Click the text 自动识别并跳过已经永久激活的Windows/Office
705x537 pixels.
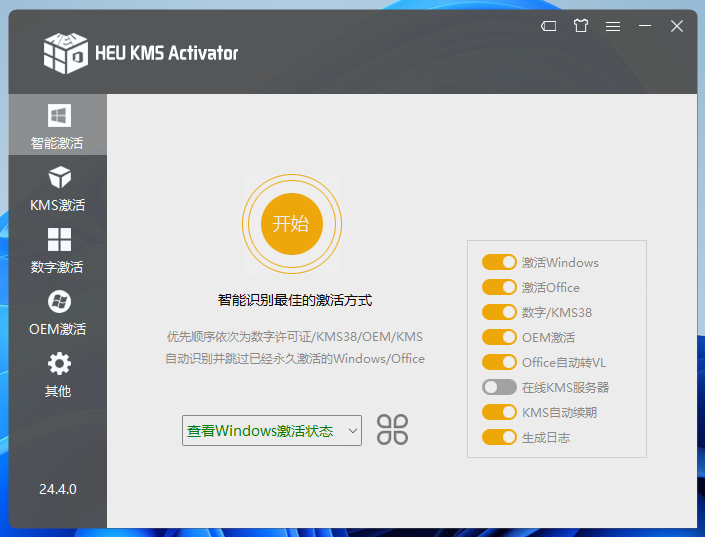tap(294, 358)
